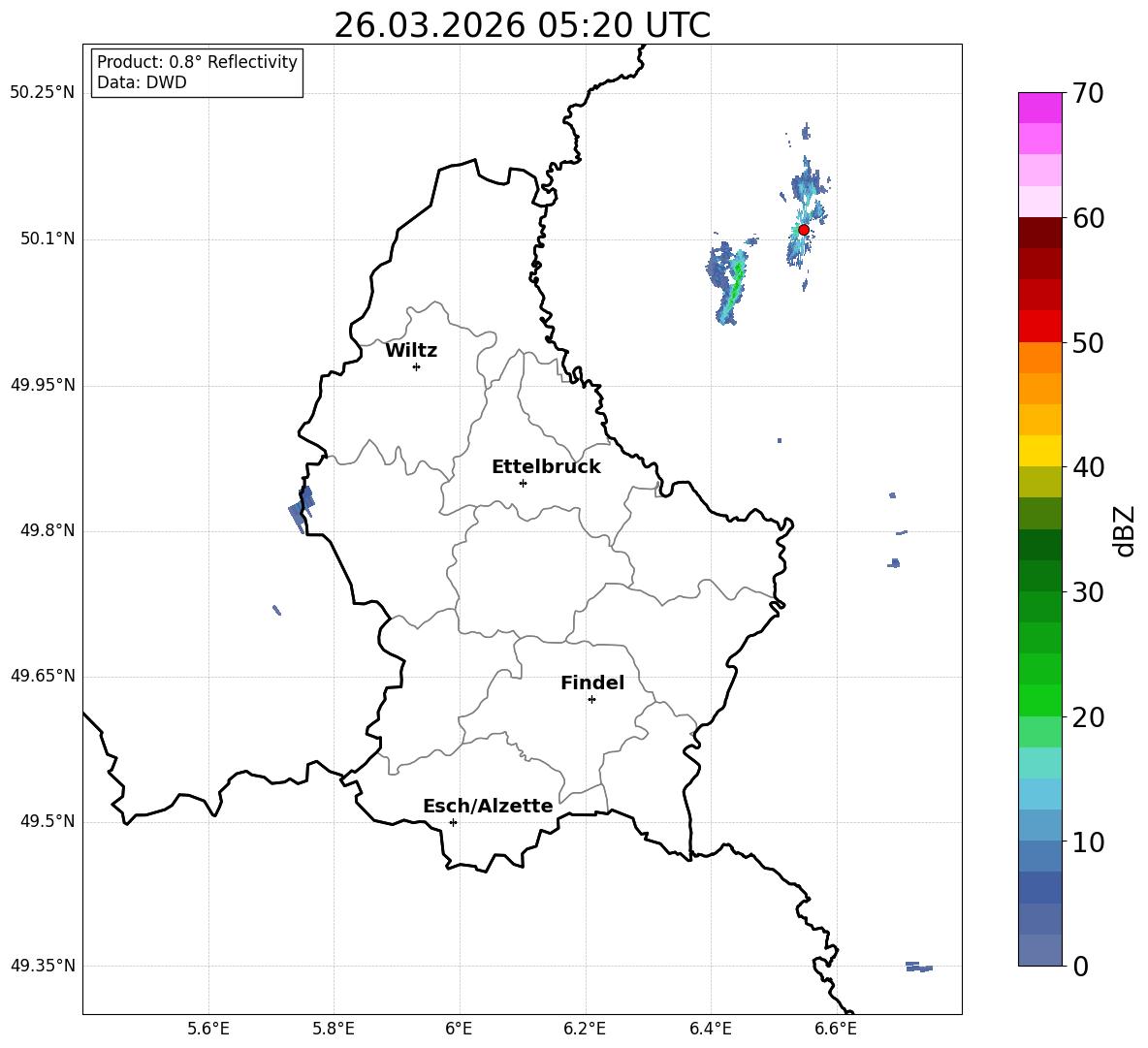The height and width of the screenshot is (1048, 1148).
Task: Click the Findel label on map
Action: [x=592, y=683]
